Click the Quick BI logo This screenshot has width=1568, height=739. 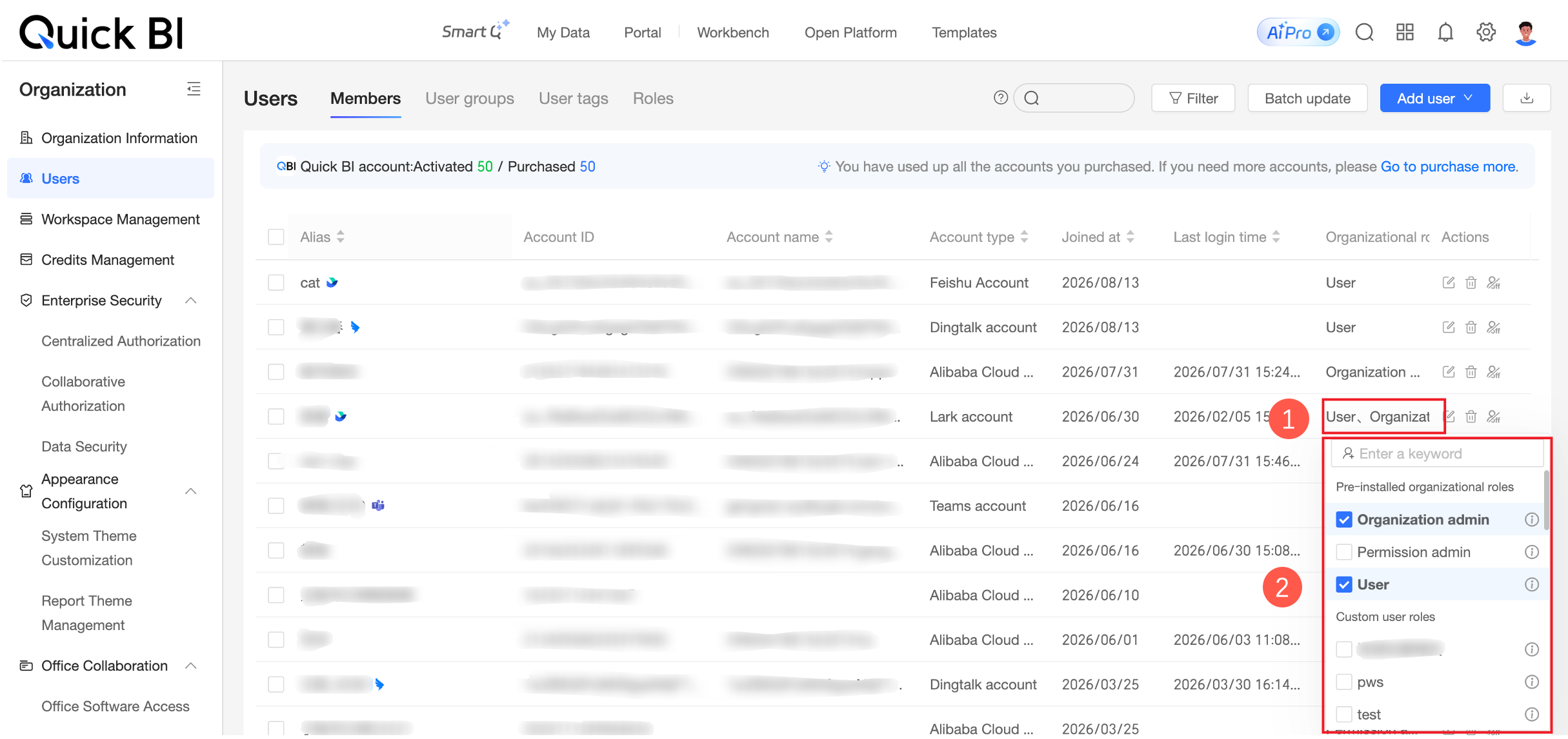101,32
